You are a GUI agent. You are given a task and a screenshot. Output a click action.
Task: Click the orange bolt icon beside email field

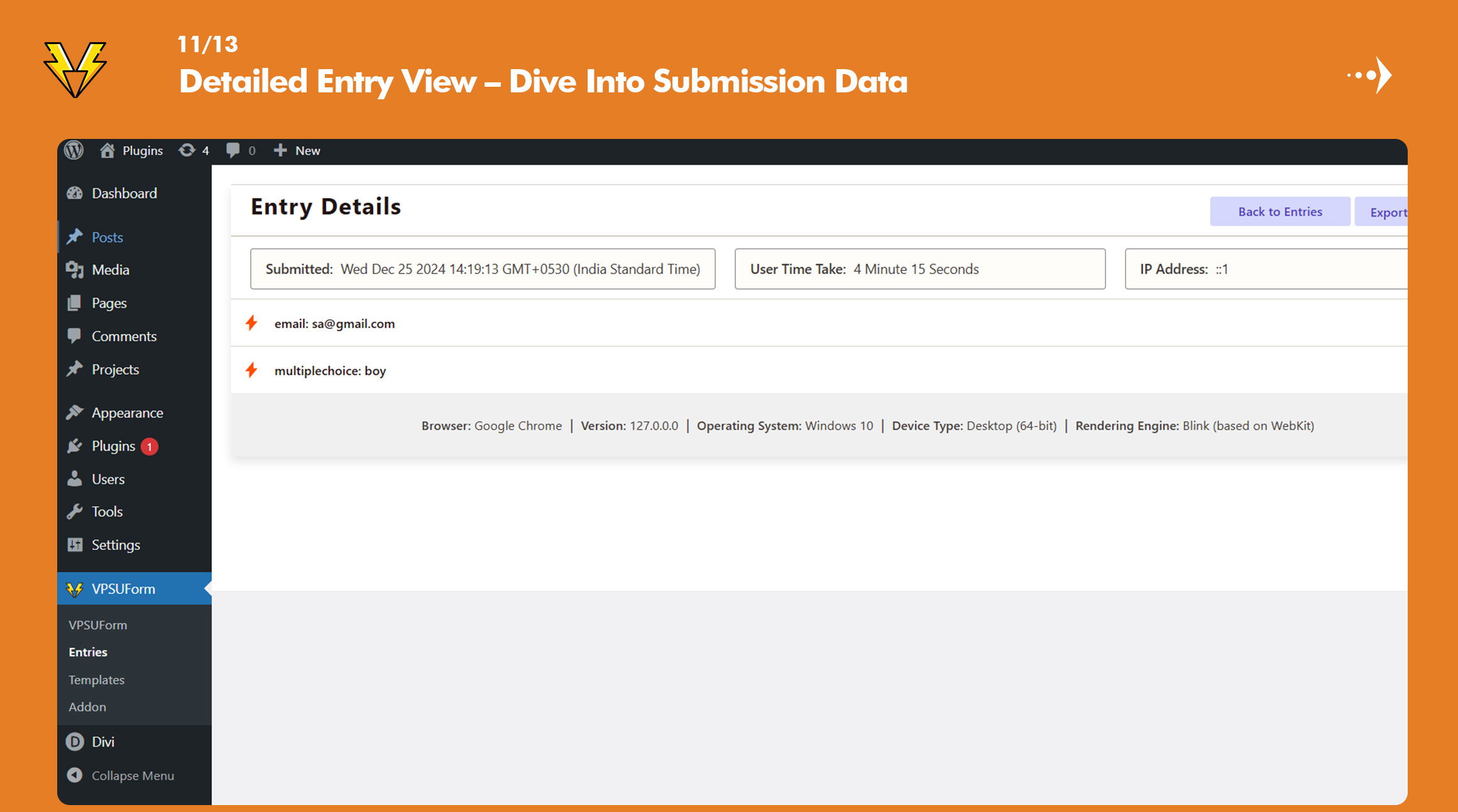[x=252, y=323]
